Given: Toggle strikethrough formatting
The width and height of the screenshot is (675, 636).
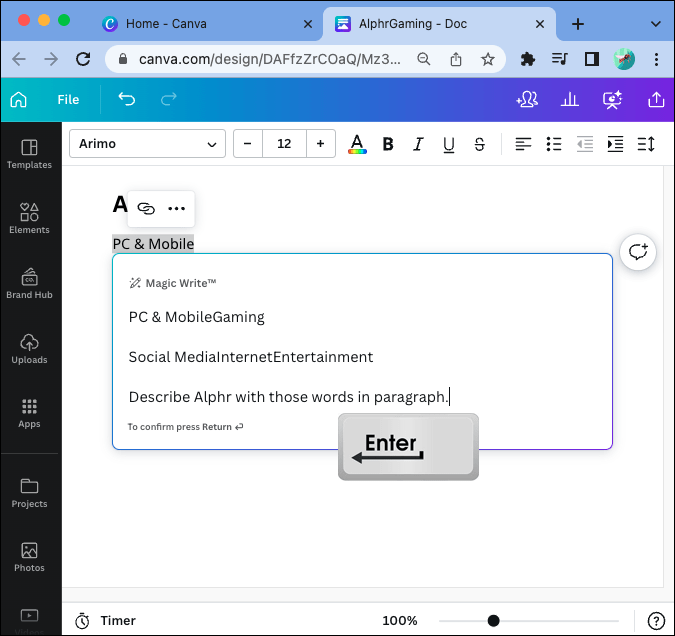Looking at the screenshot, I should pos(479,144).
